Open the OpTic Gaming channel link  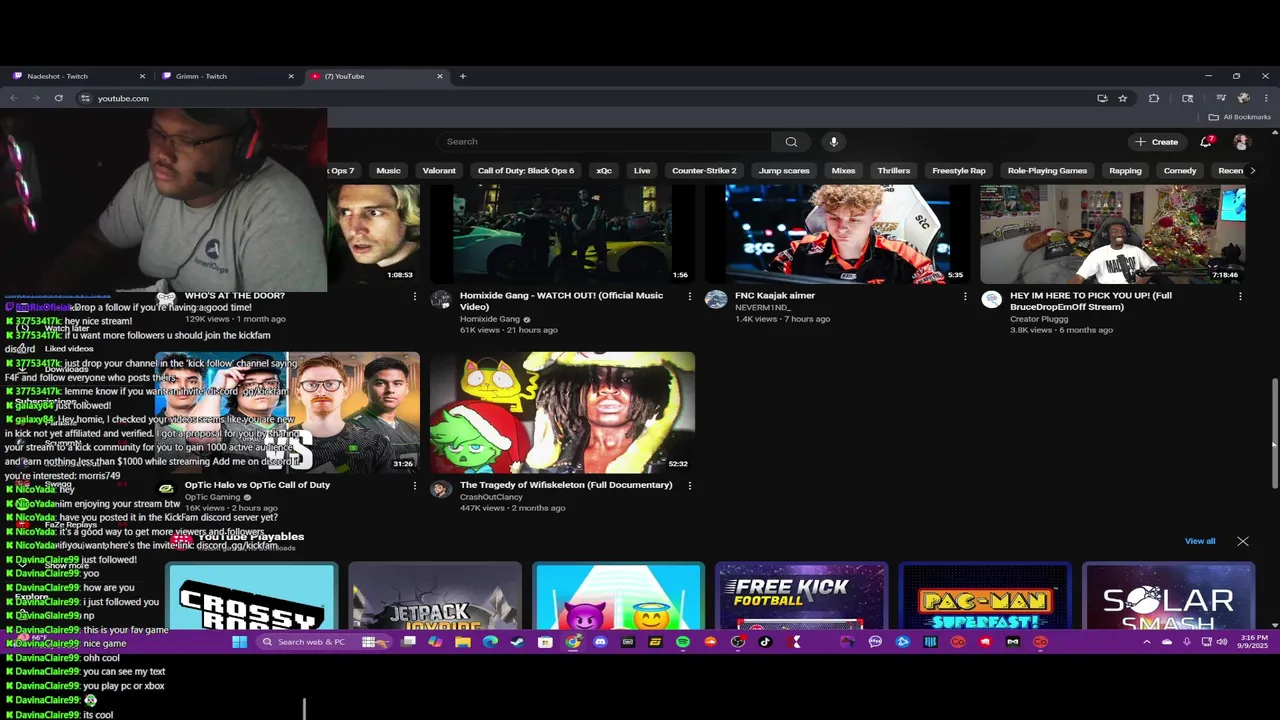tap(213, 497)
